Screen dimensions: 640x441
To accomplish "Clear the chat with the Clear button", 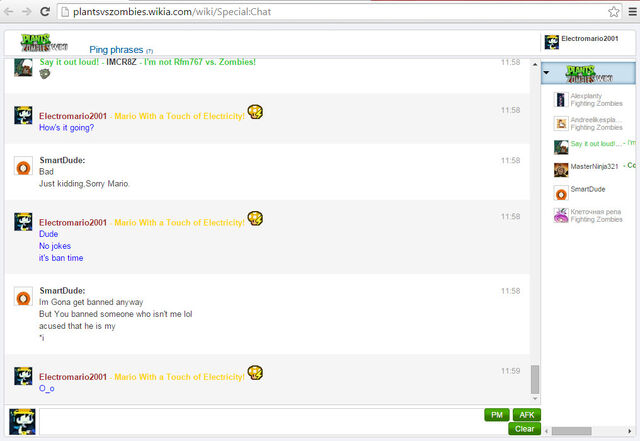I will [x=524, y=429].
